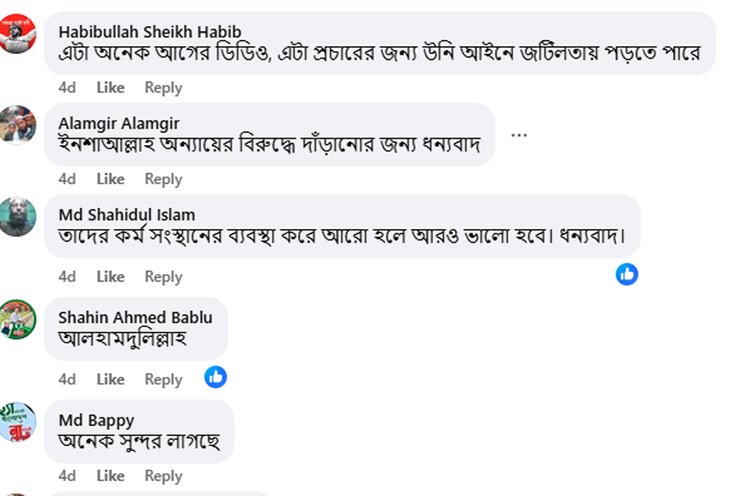Click the 4d timestamp on Md Bappy's comment
The image size is (750, 496).
point(67,476)
